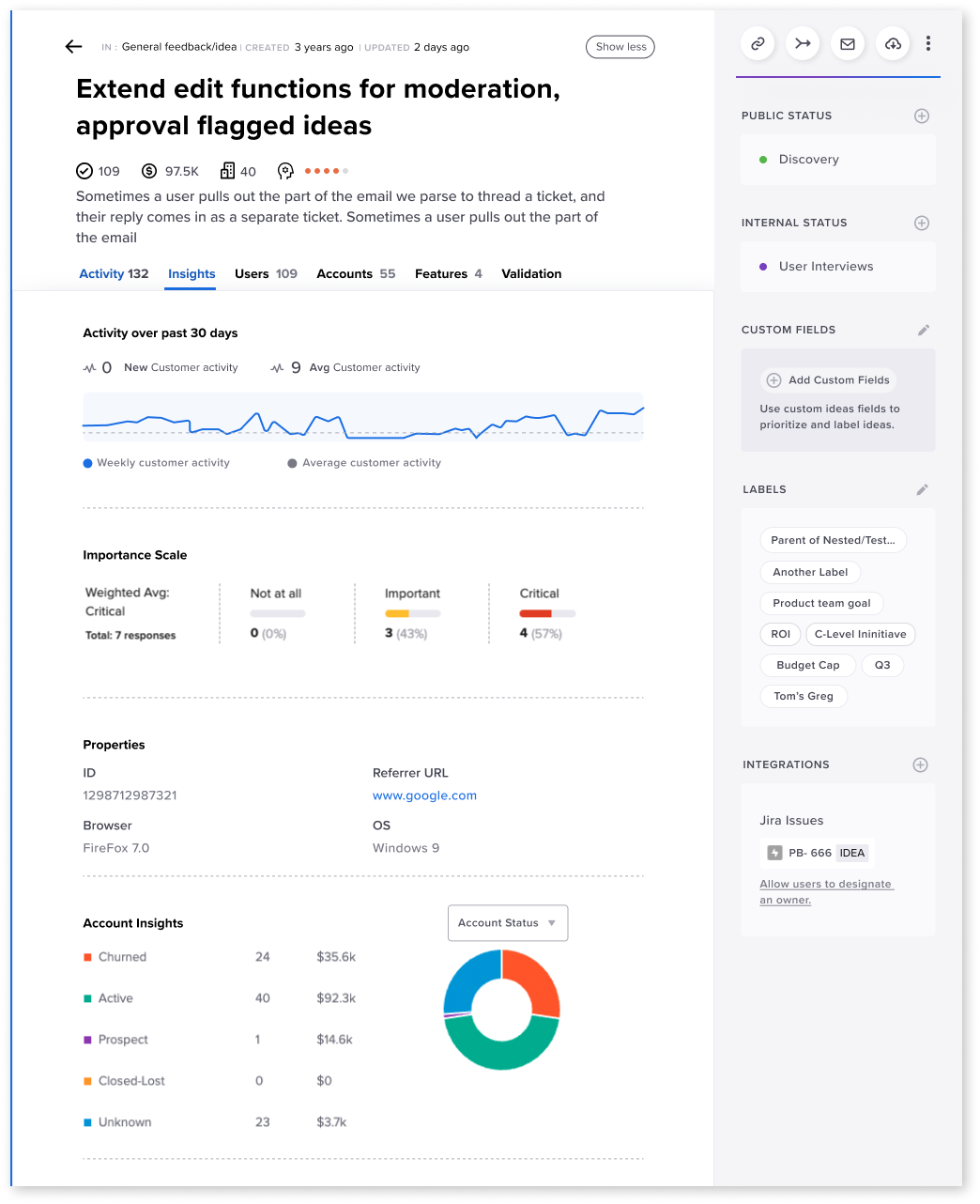980x1204 pixels.
Task: Click the cloud download icon
Action: tap(893, 43)
